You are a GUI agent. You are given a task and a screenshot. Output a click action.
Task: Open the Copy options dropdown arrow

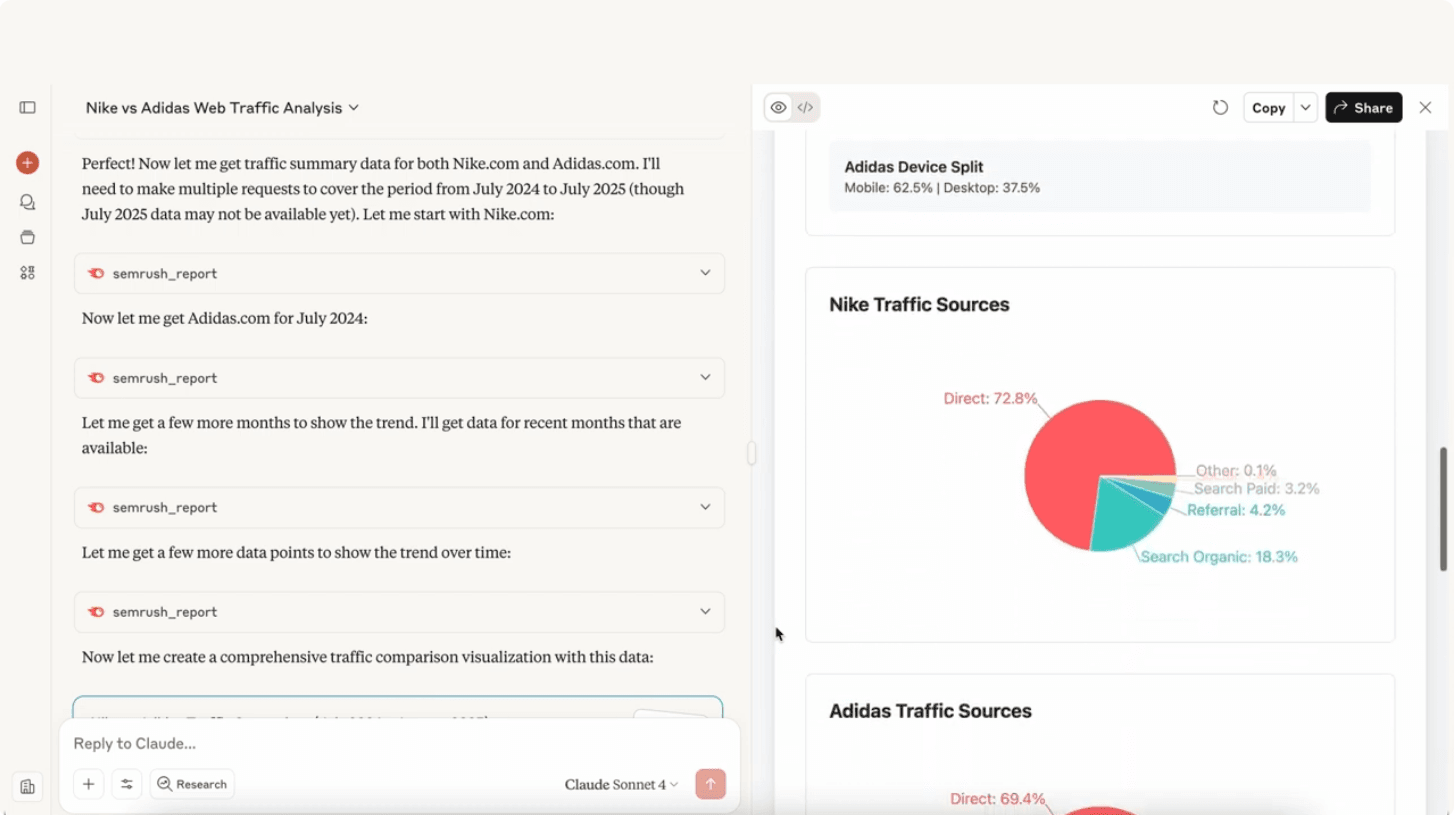(x=1305, y=107)
